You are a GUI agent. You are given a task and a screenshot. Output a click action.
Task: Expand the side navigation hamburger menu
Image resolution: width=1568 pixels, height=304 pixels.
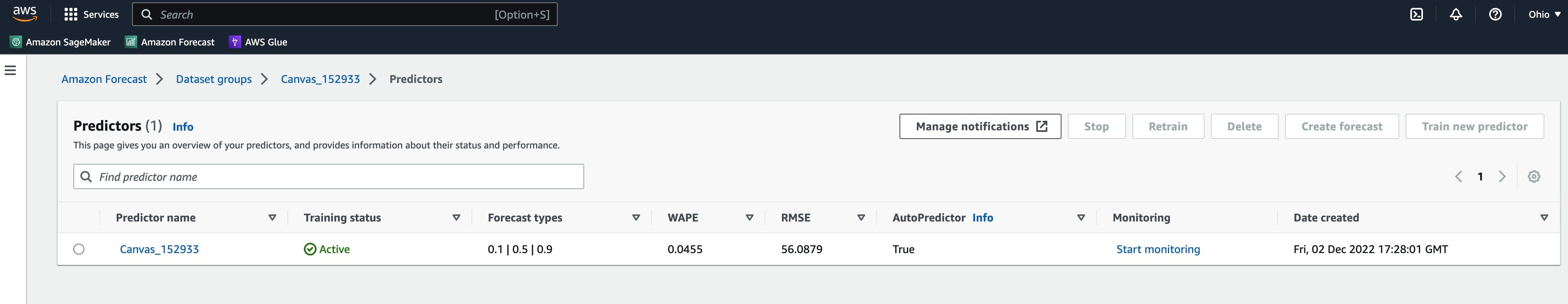[x=10, y=70]
